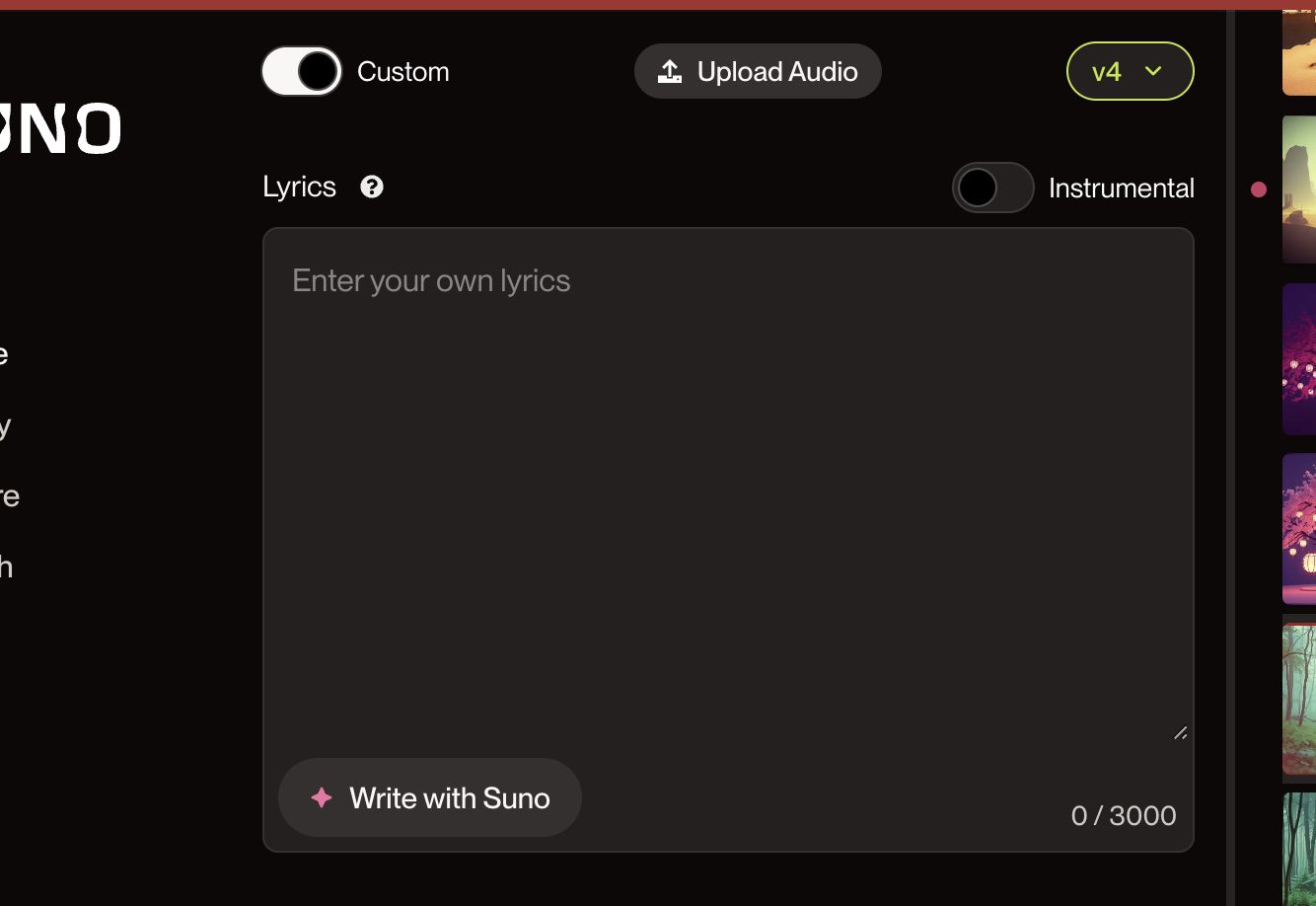Screen dimensions: 1316x906
Task: Open the pink tree with lantern thumbnail
Action: pos(1299,529)
